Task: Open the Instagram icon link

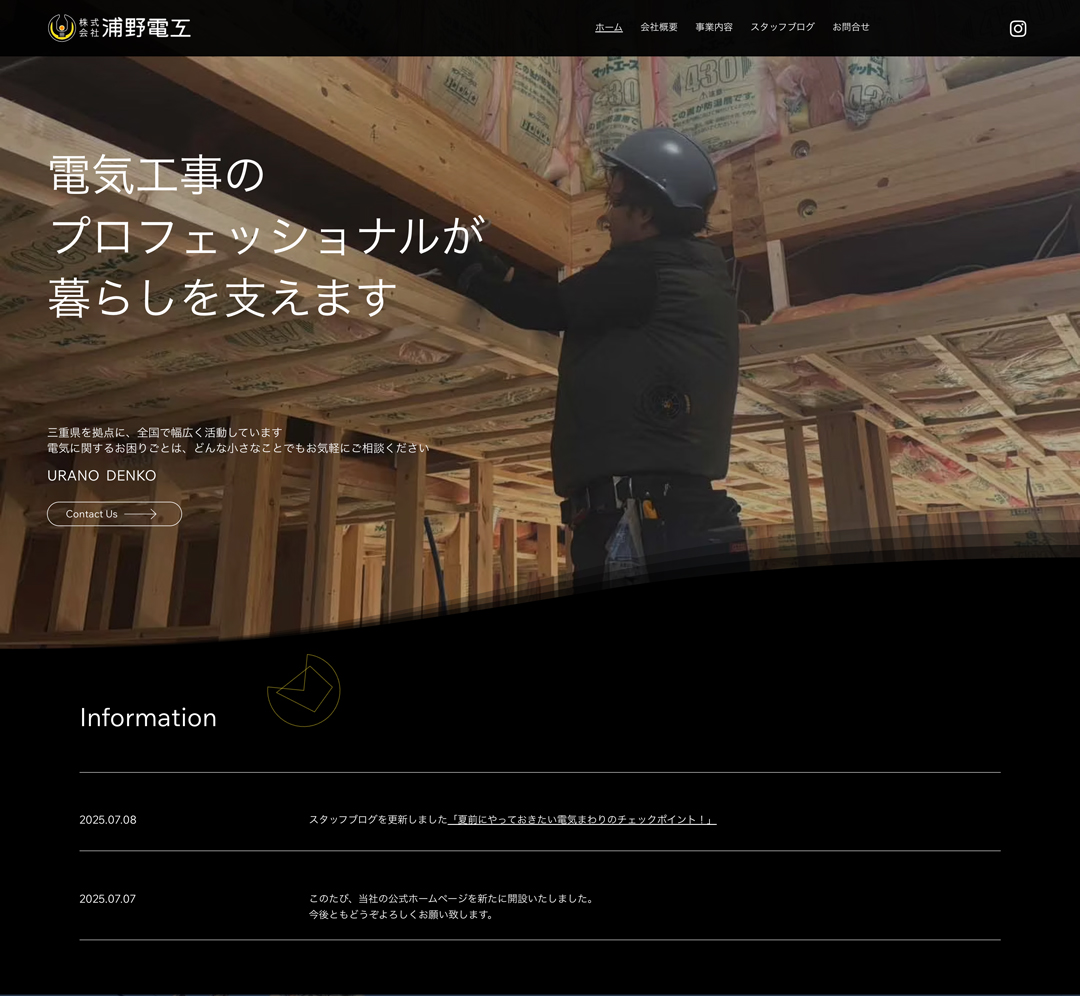Action: (x=1018, y=28)
